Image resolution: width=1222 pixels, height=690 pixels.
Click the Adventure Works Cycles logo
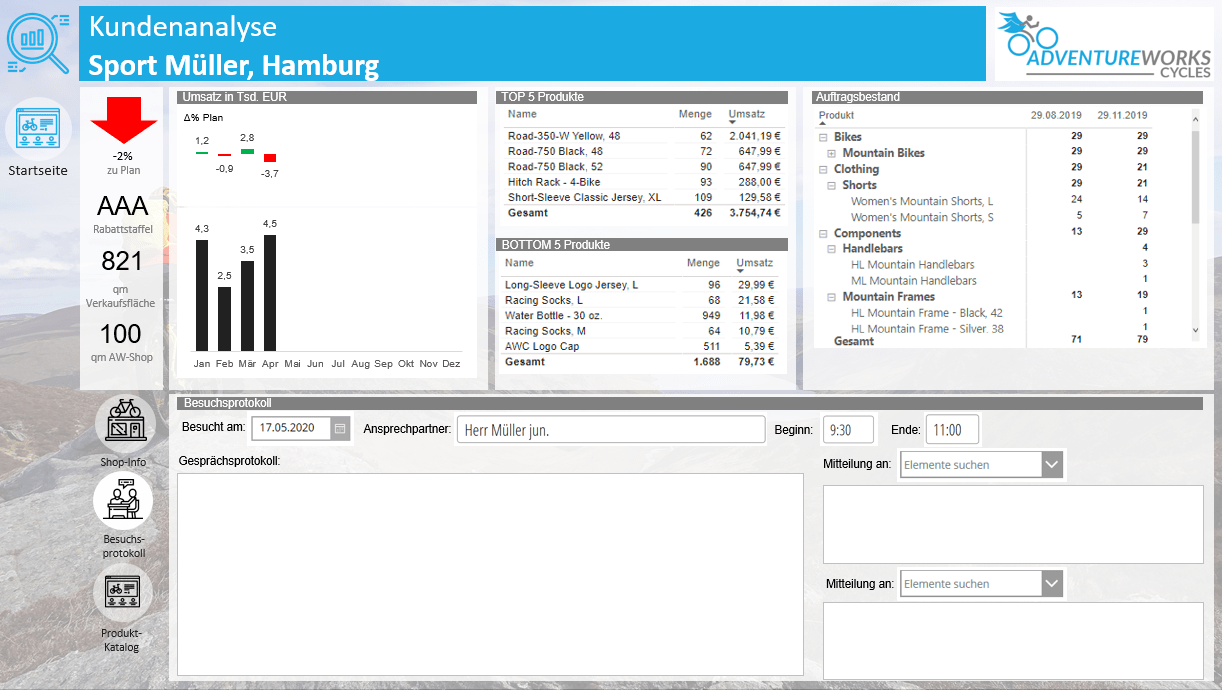(1104, 44)
